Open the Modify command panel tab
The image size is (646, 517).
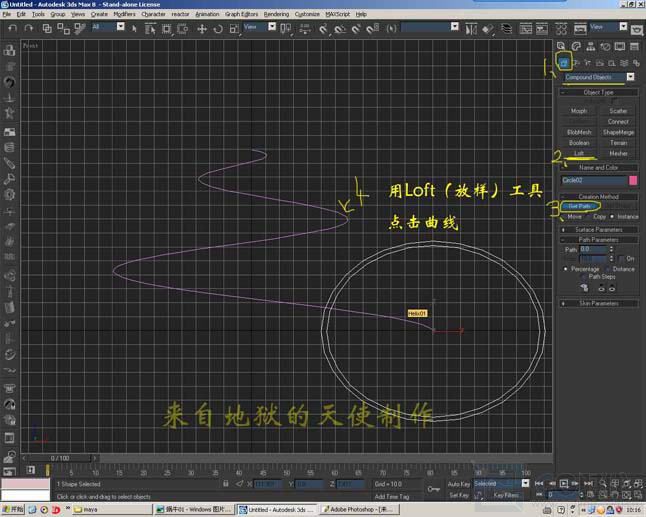(576, 46)
